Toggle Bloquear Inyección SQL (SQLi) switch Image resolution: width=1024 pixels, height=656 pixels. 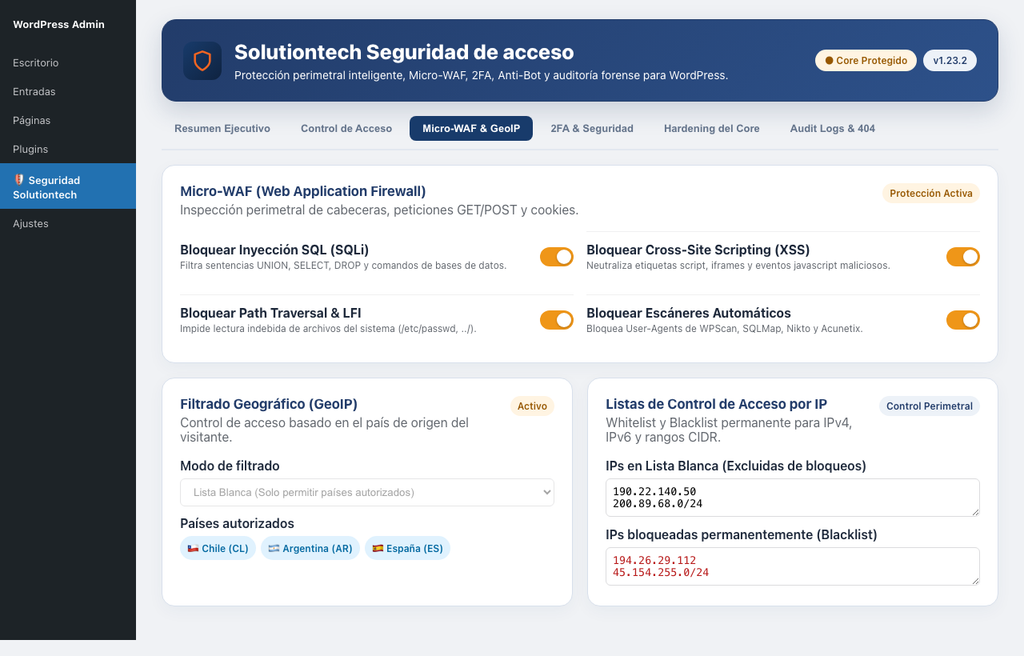(x=556, y=257)
